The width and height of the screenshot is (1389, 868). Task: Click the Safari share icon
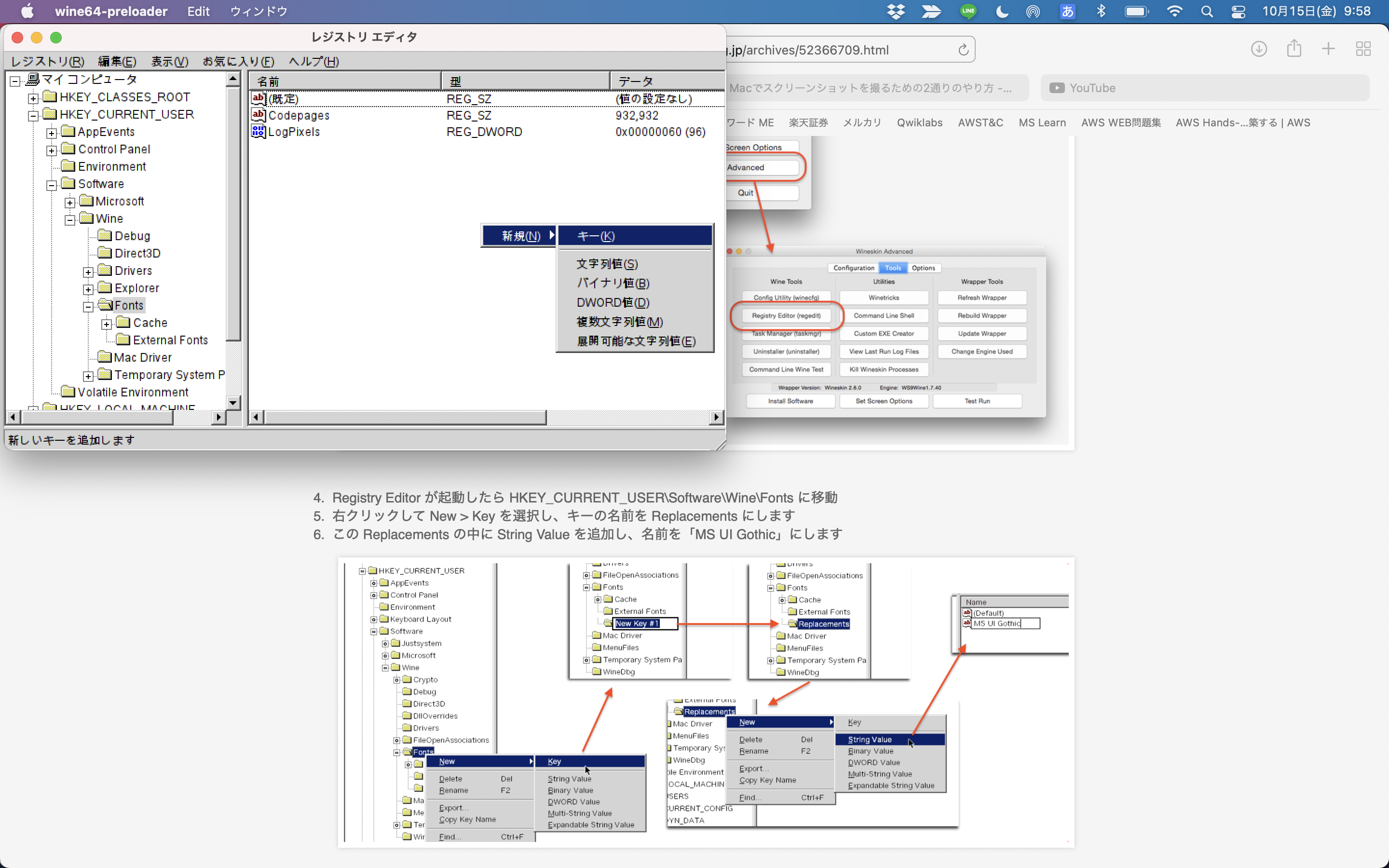tap(1294, 49)
